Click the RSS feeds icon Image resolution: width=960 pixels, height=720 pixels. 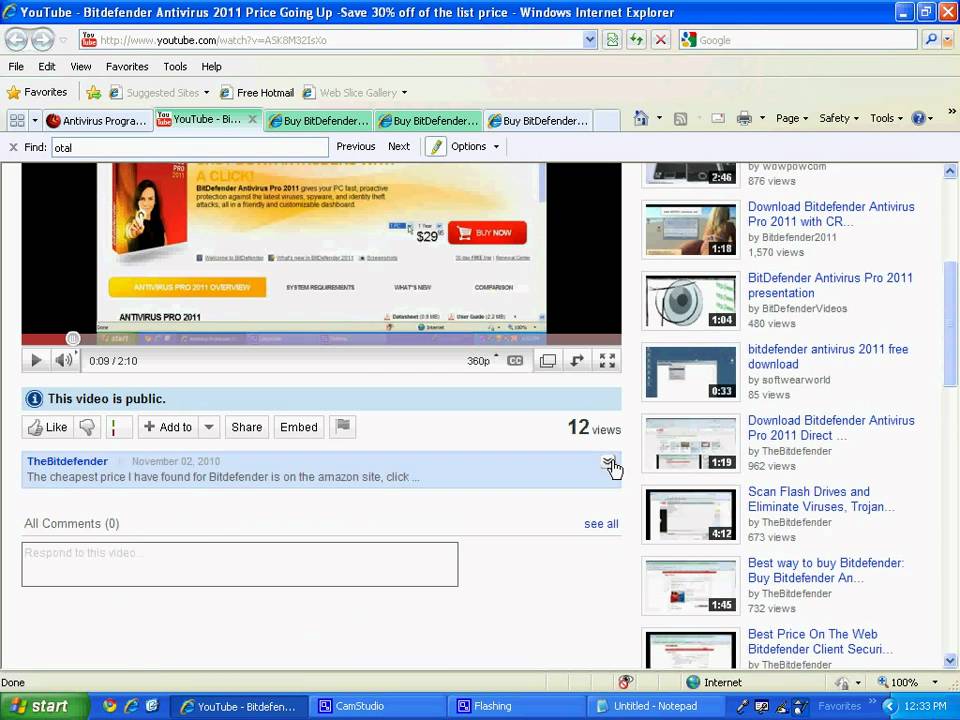click(x=680, y=119)
